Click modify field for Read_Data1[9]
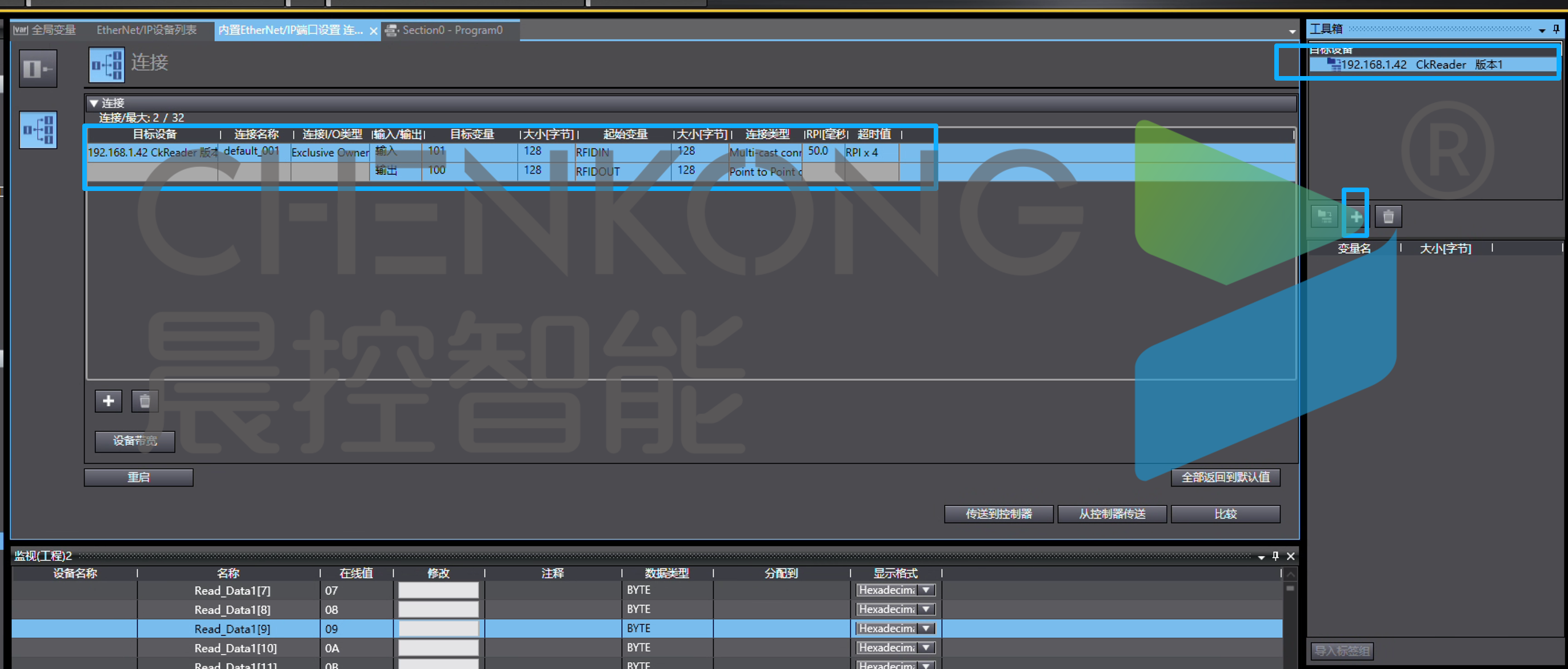This screenshot has height=669, width=1568. tap(438, 628)
